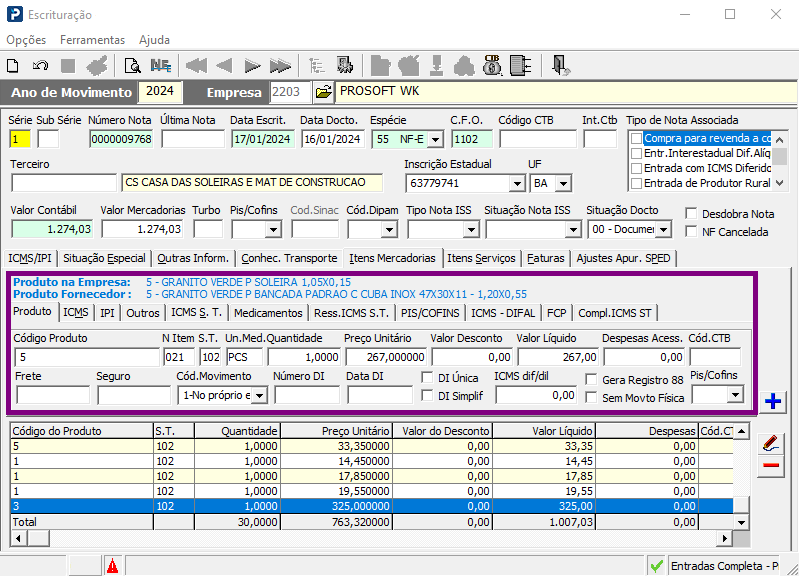Select the 325,000000 row in items grid
The height and width of the screenshot is (576, 799).
[371, 506]
